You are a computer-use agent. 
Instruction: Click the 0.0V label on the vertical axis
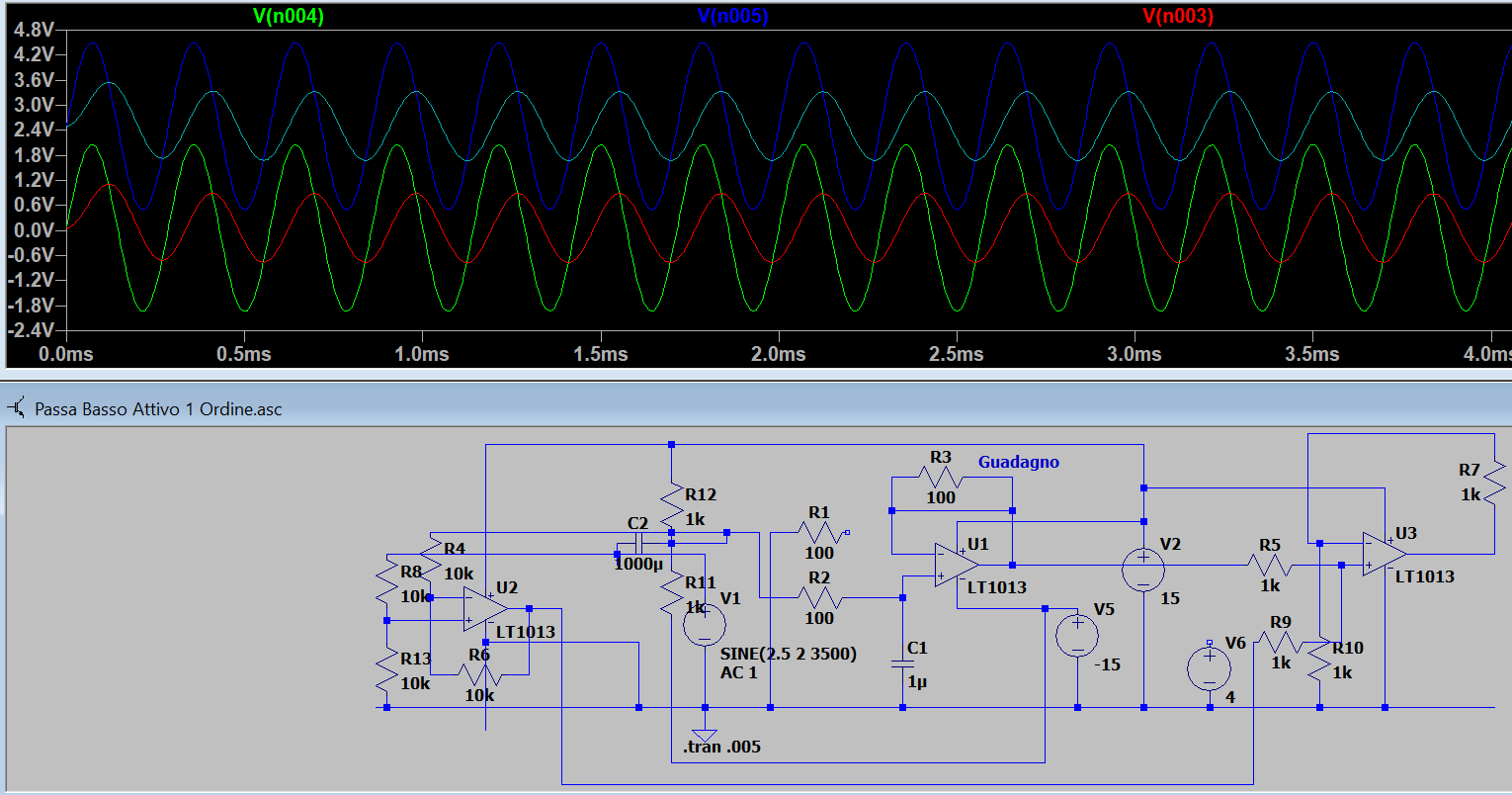(x=33, y=230)
